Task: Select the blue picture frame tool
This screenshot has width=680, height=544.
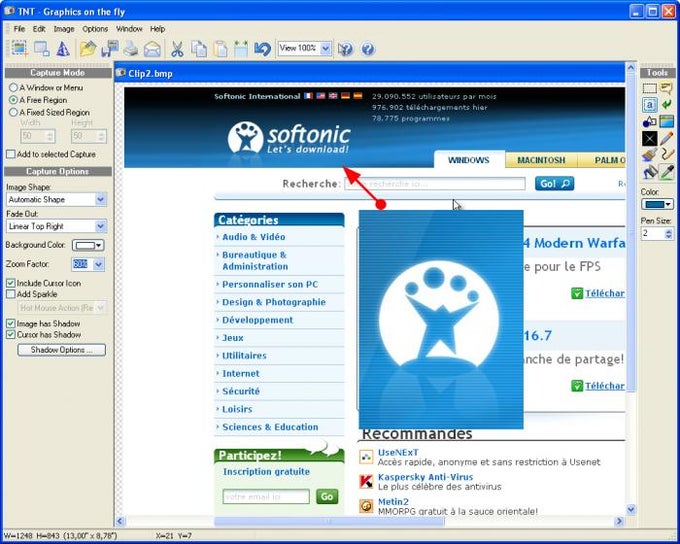Action: tap(666, 121)
